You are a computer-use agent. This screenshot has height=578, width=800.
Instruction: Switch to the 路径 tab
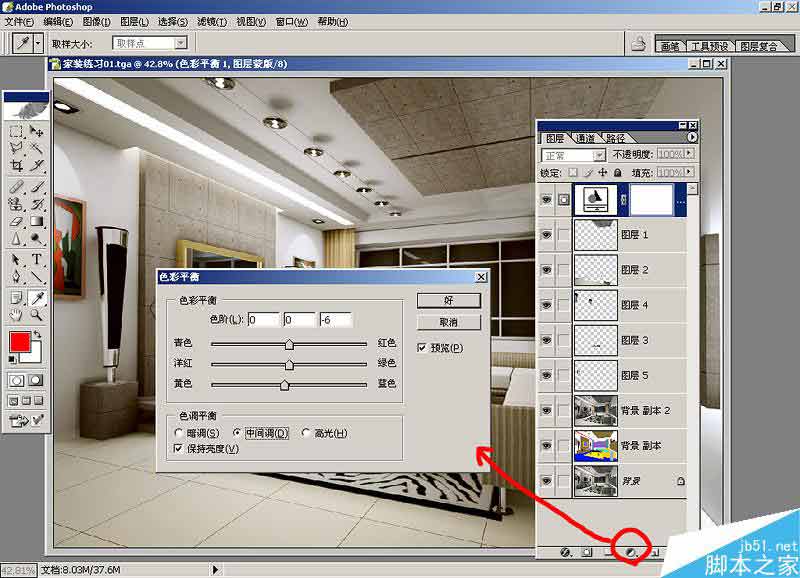coord(616,138)
